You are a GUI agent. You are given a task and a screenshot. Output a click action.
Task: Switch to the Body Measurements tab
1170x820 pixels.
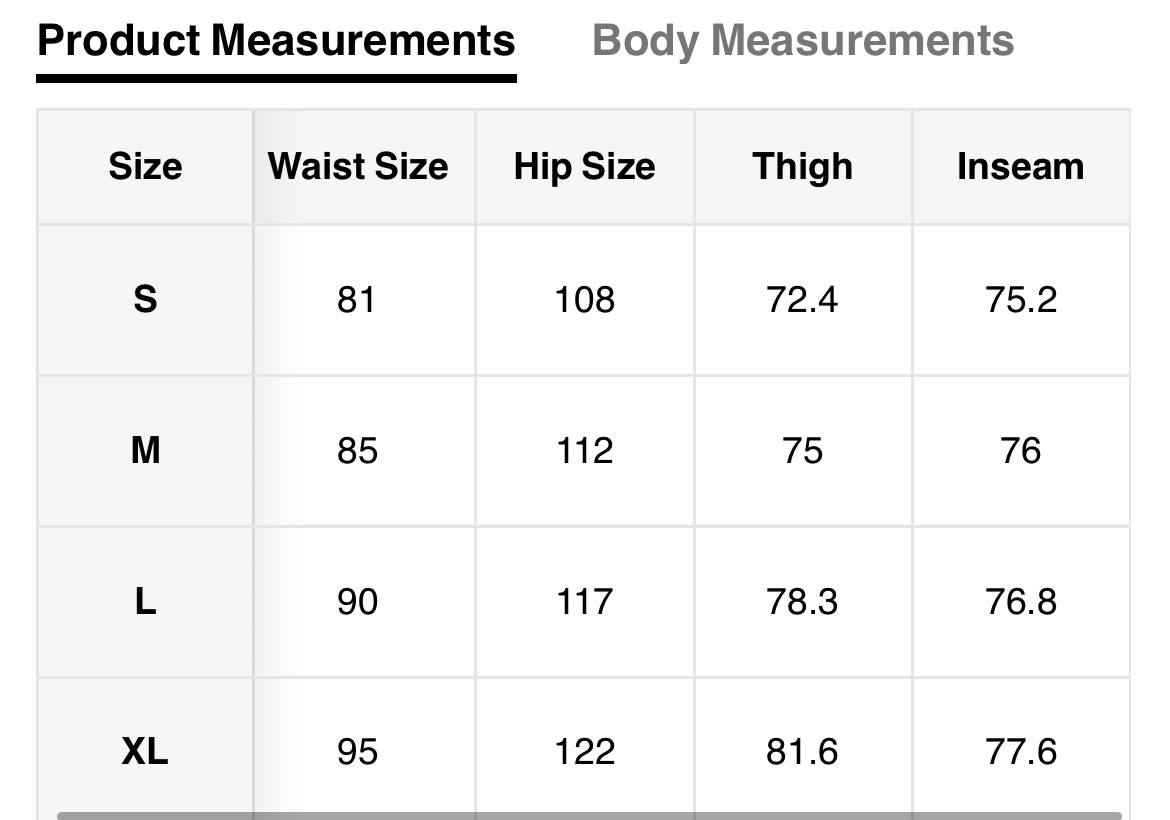[803, 41]
